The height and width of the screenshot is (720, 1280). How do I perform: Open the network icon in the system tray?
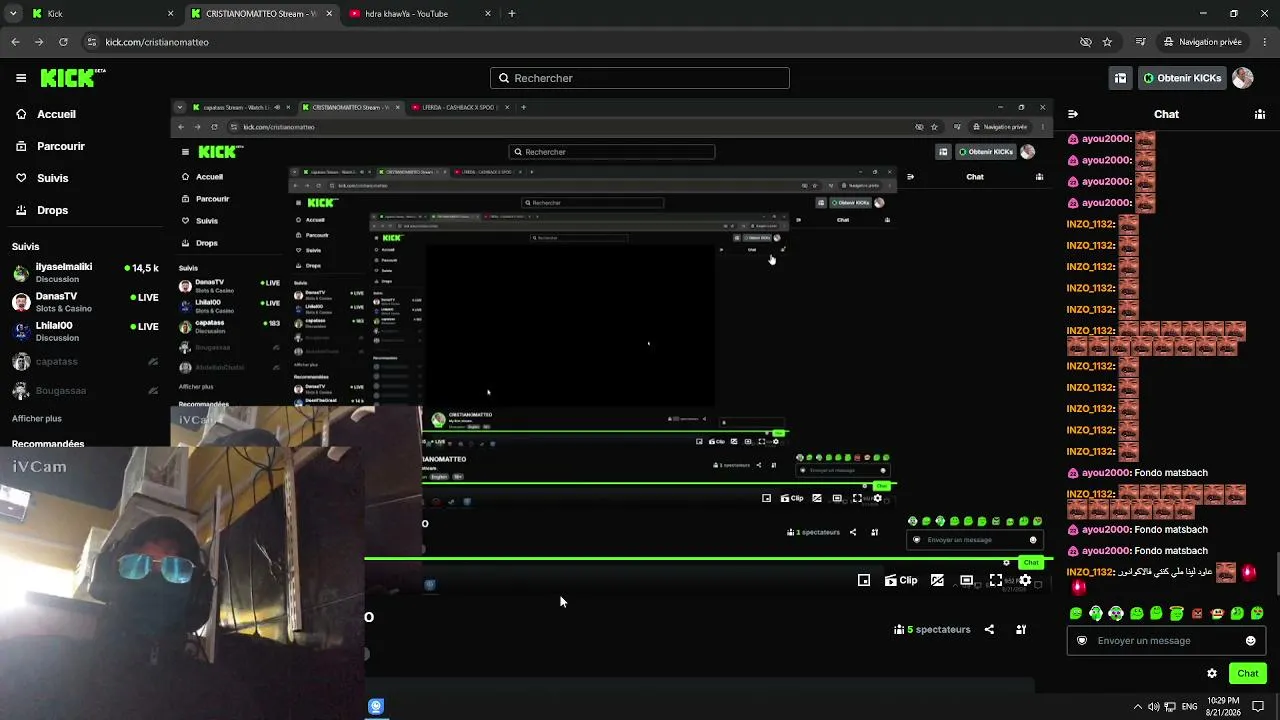(1170, 707)
